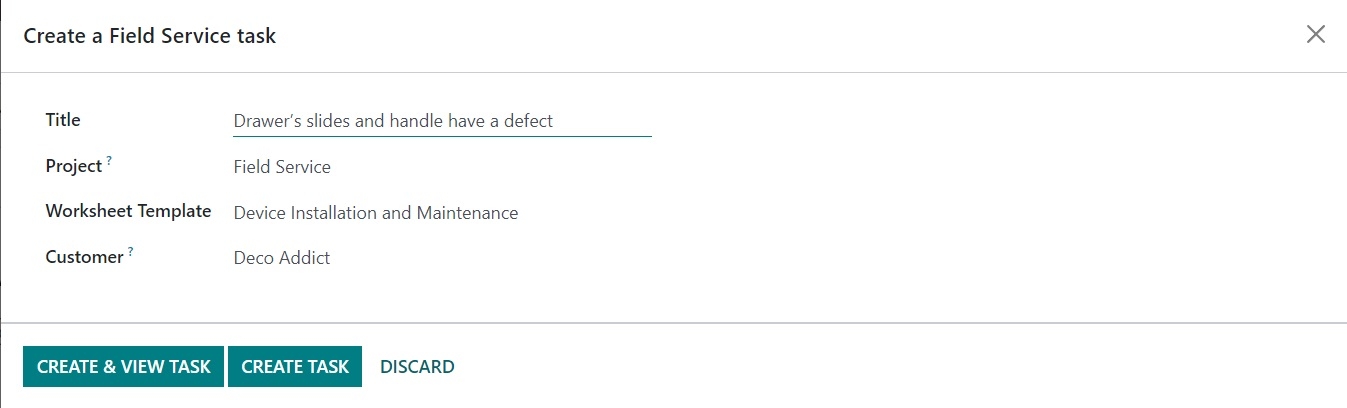1347x408 pixels.
Task: Discard the new task
Action: tap(417, 367)
